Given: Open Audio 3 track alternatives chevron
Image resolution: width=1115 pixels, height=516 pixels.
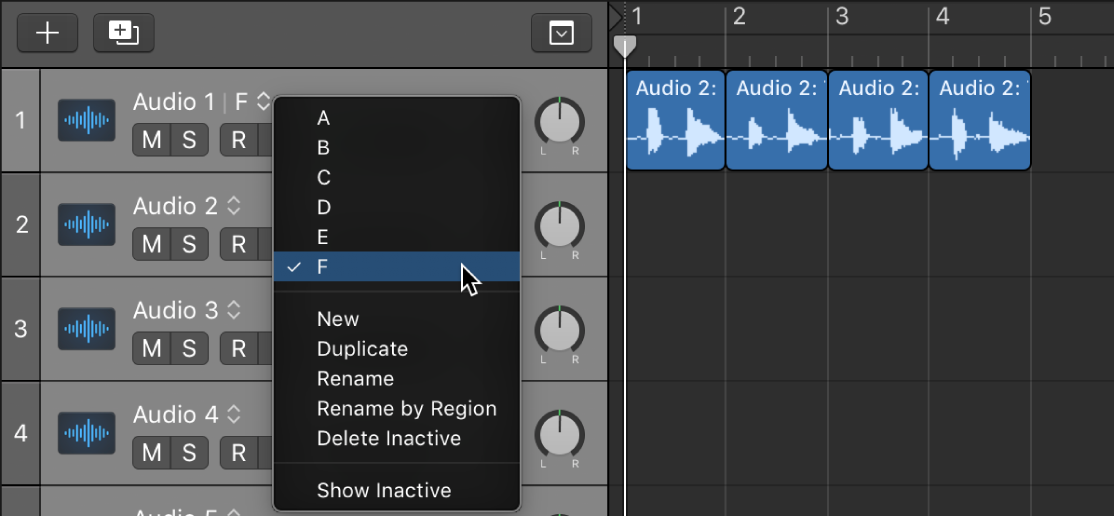Looking at the screenshot, I should coord(233,311).
